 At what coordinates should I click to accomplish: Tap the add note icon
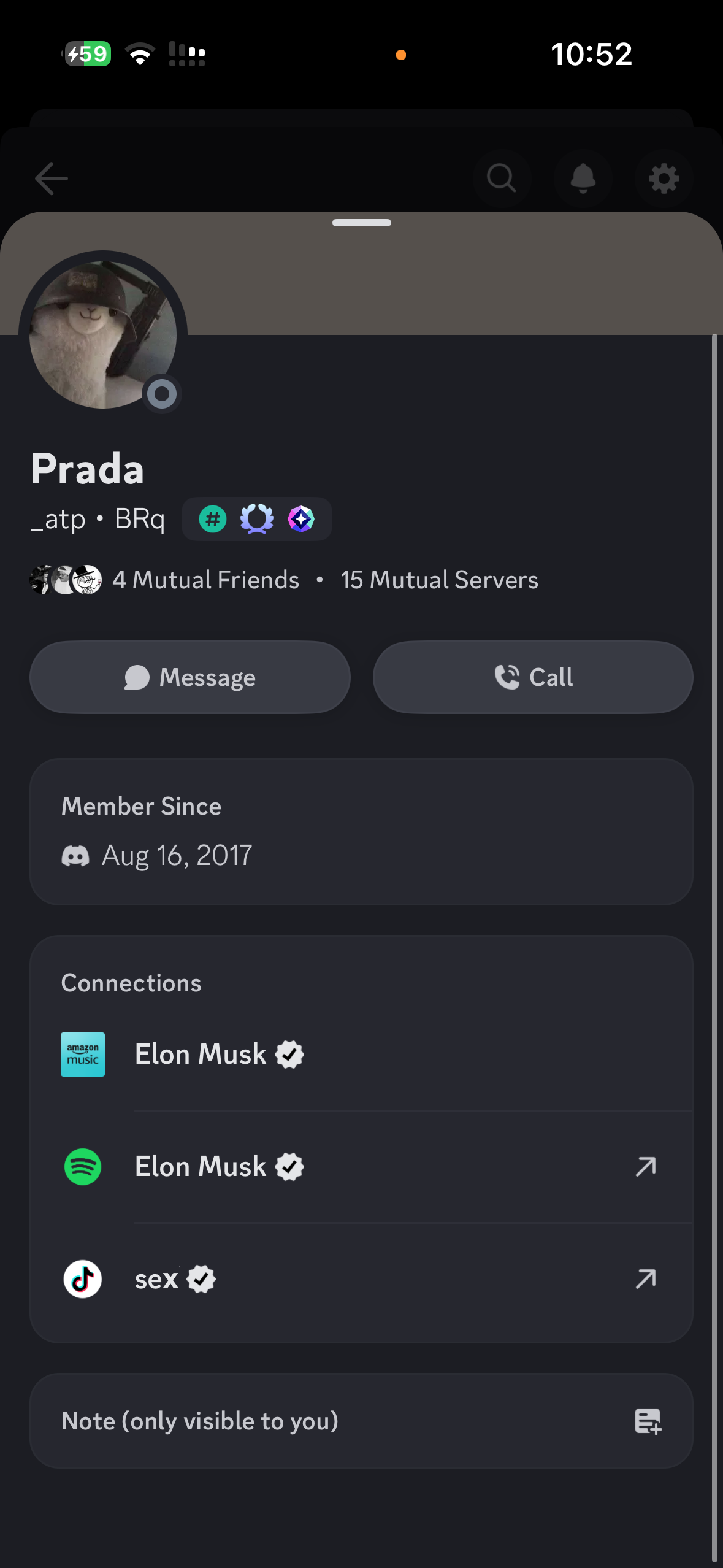[x=648, y=1421]
